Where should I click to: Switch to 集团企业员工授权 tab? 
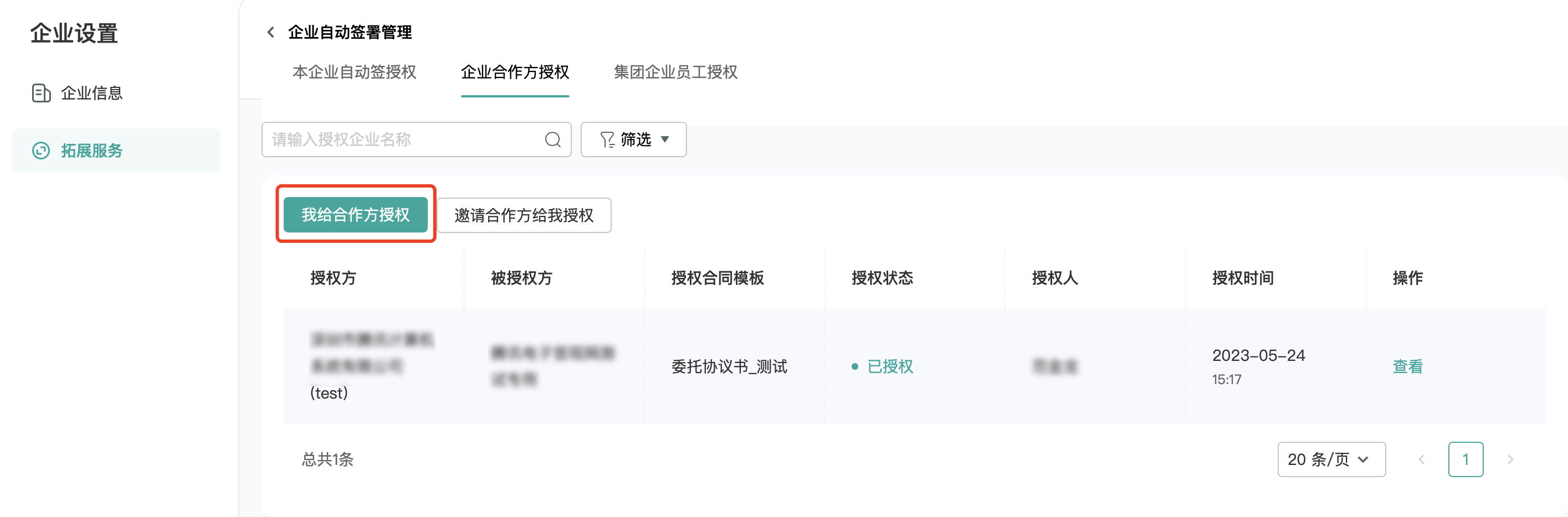click(x=675, y=73)
